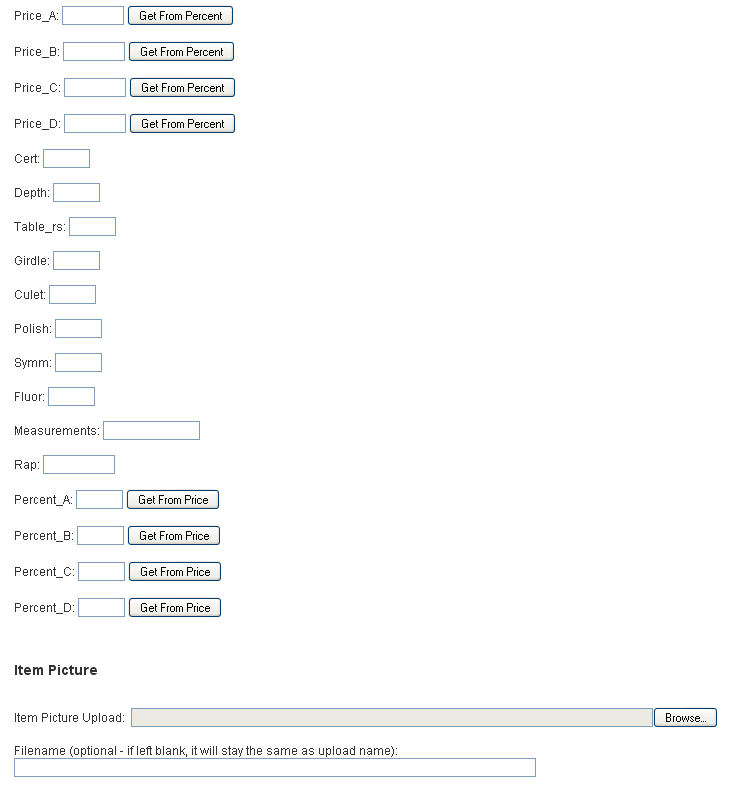
Task: Click the Browse button for picture upload
Action: 685,718
